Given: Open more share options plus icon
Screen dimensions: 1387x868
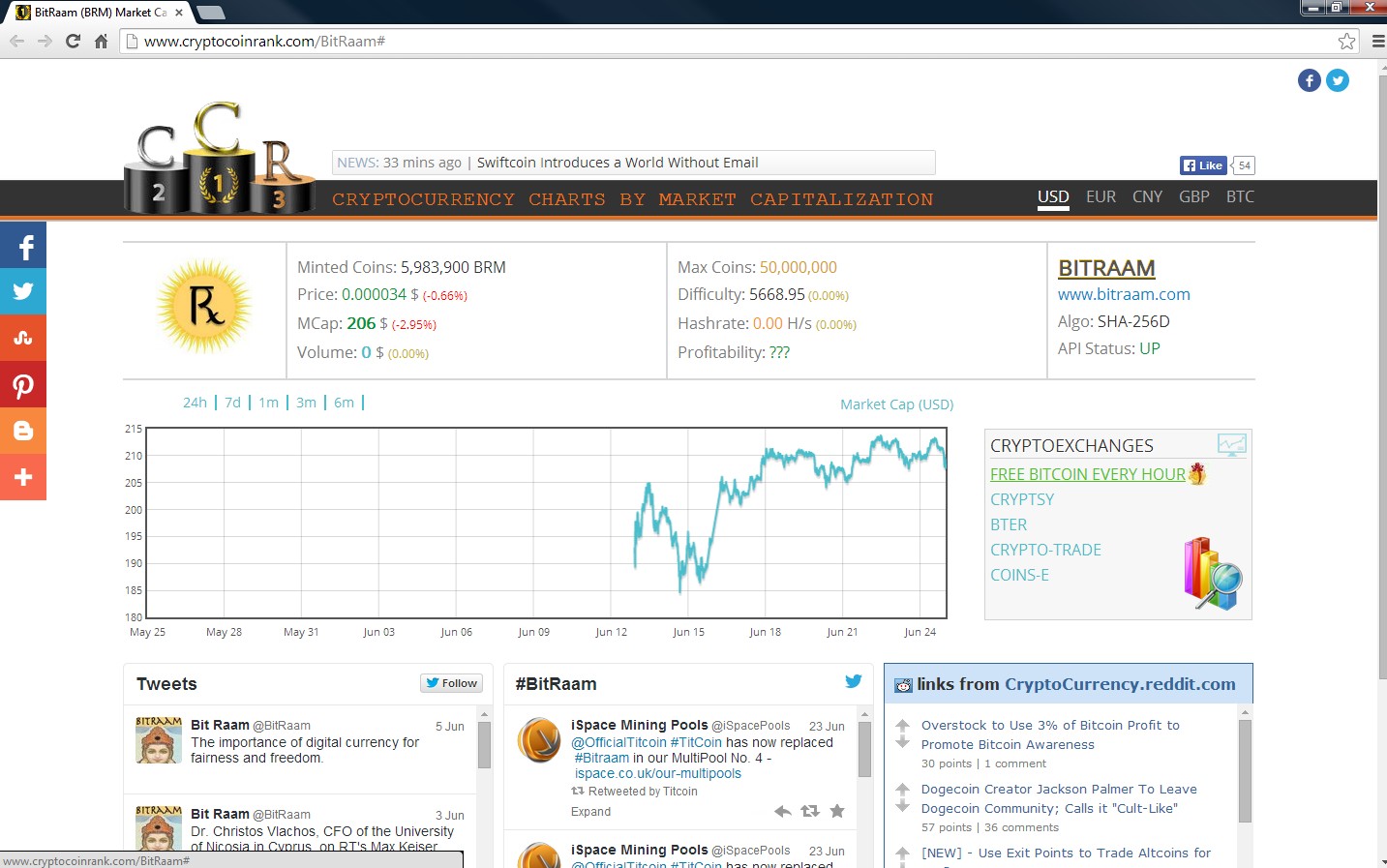Looking at the screenshot, I should 23,477.
